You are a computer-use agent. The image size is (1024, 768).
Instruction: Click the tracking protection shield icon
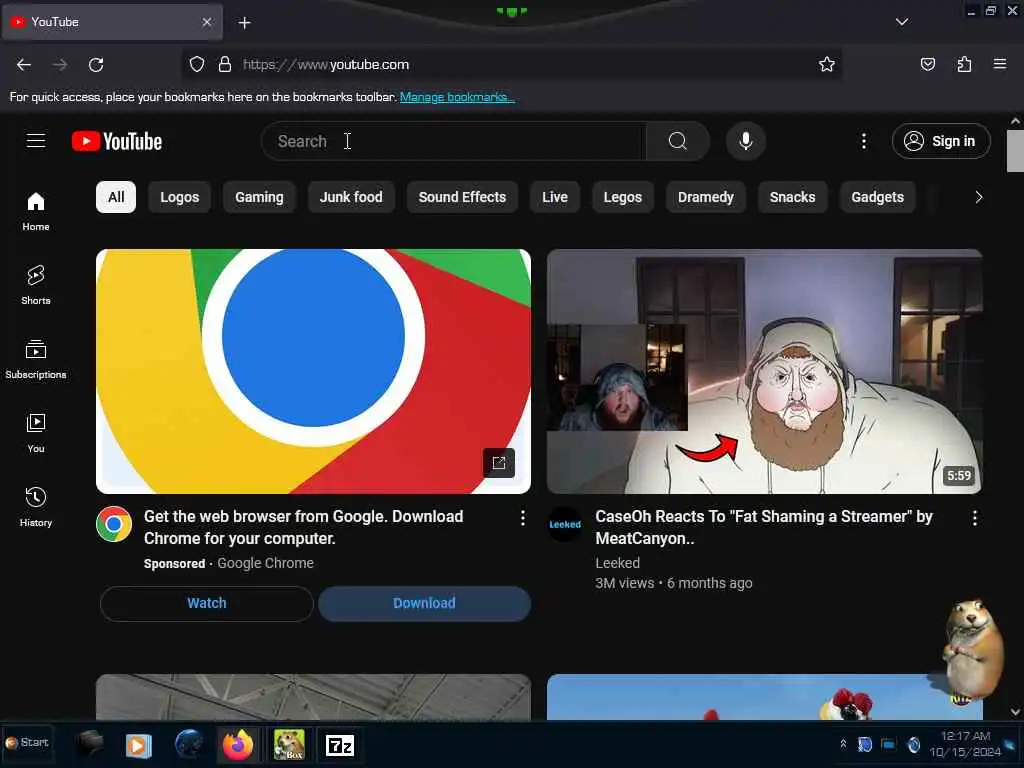197,64
